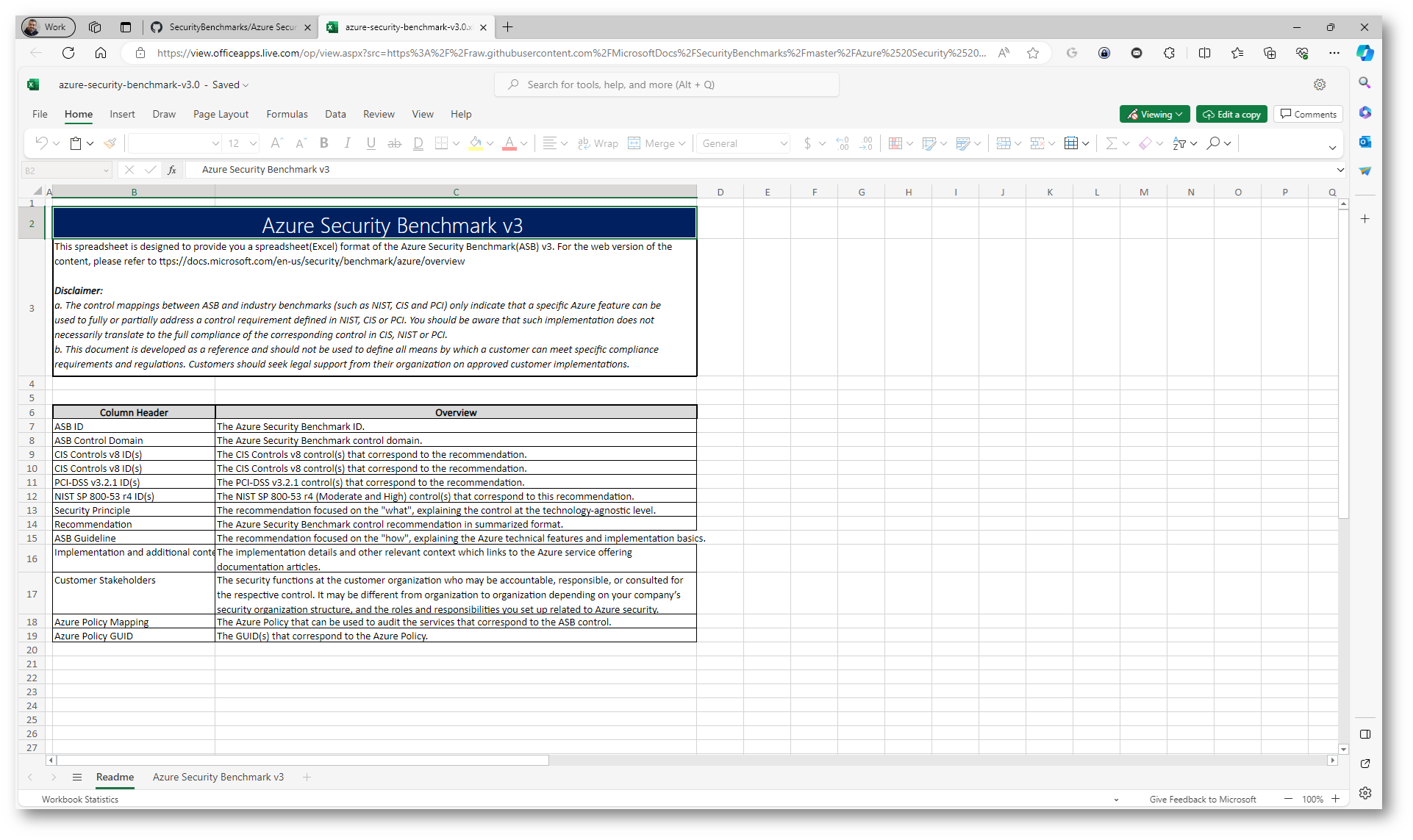This screenshot has width=1413, height=840.
Task: Open the File menu
Action: (40, 114)
